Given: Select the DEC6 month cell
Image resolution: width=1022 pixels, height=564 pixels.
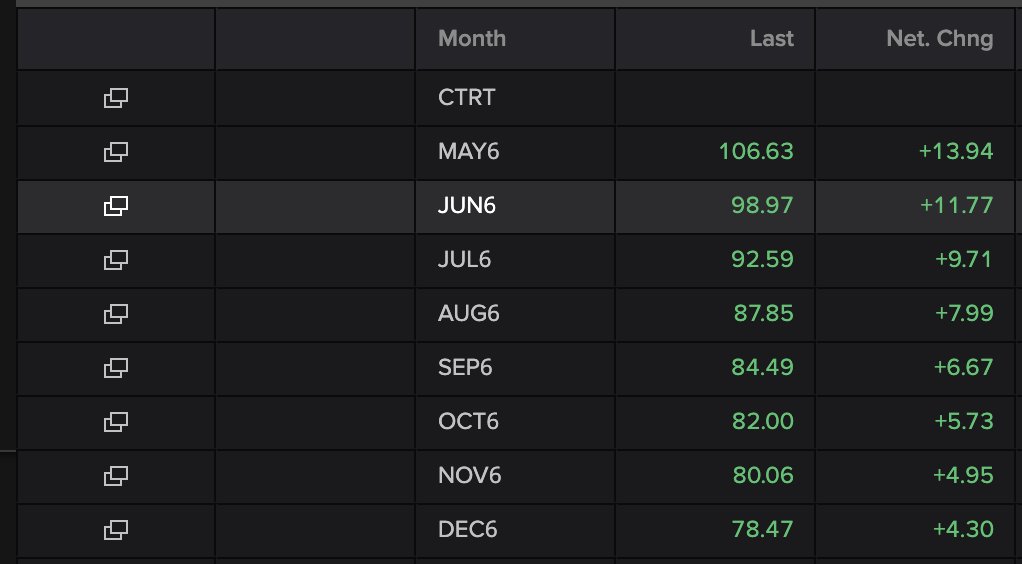Looking at the screenshot, I should pos(467,529).
